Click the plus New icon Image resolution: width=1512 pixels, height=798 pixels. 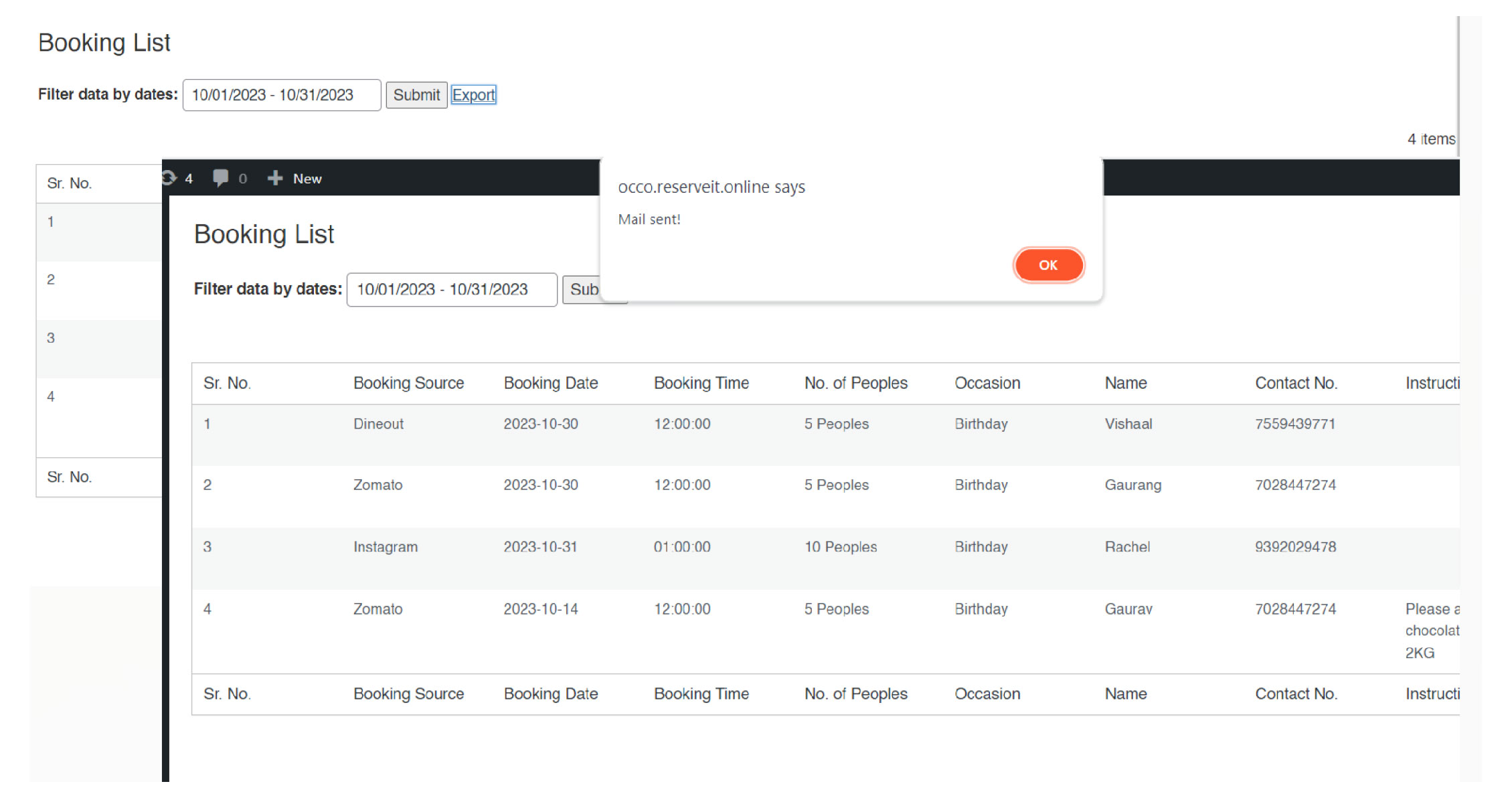click(x=274, y=178)
